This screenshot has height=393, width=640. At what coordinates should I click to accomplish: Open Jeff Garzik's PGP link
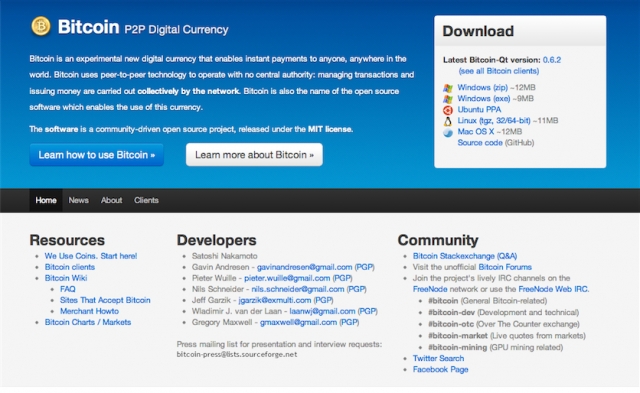tap(324, 300)
